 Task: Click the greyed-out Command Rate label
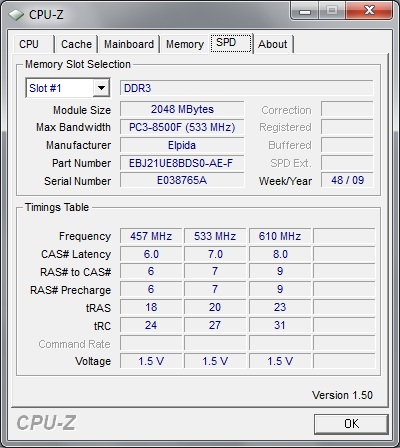coord(74,344)
